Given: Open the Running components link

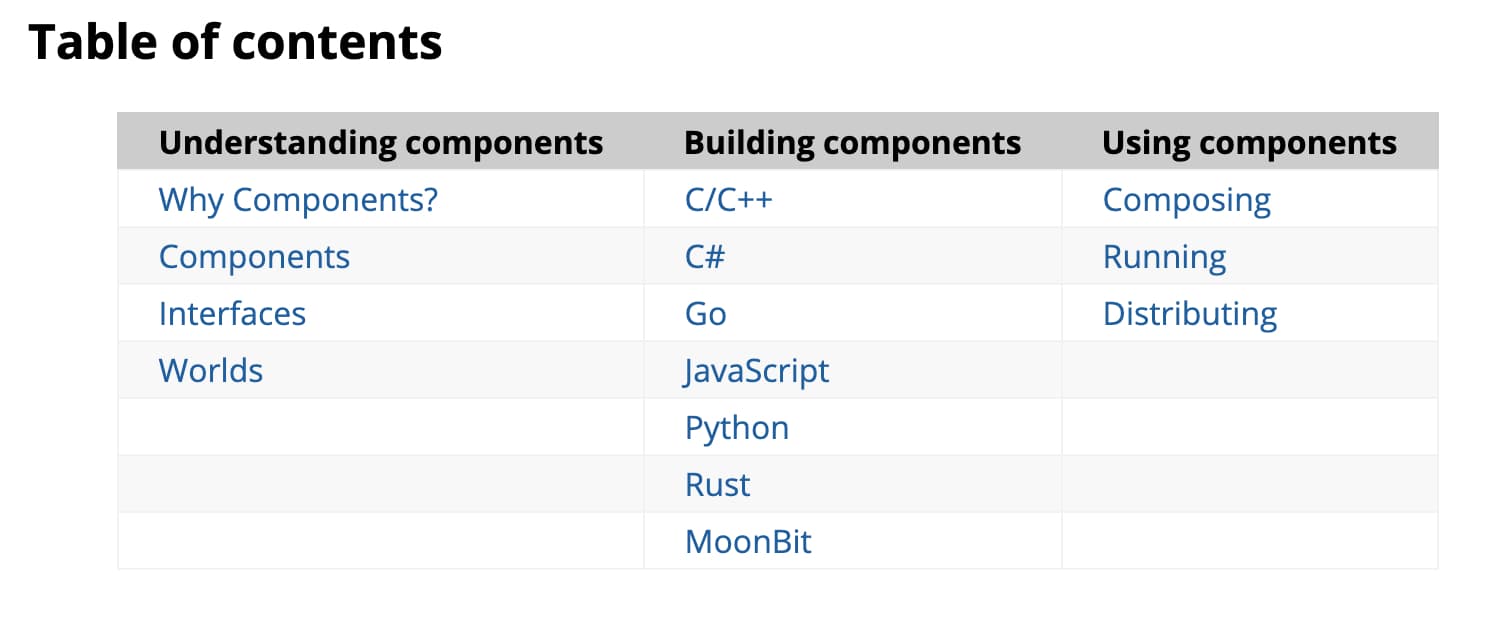Looking at the screenshot, I should click(x=1164, y=256).
